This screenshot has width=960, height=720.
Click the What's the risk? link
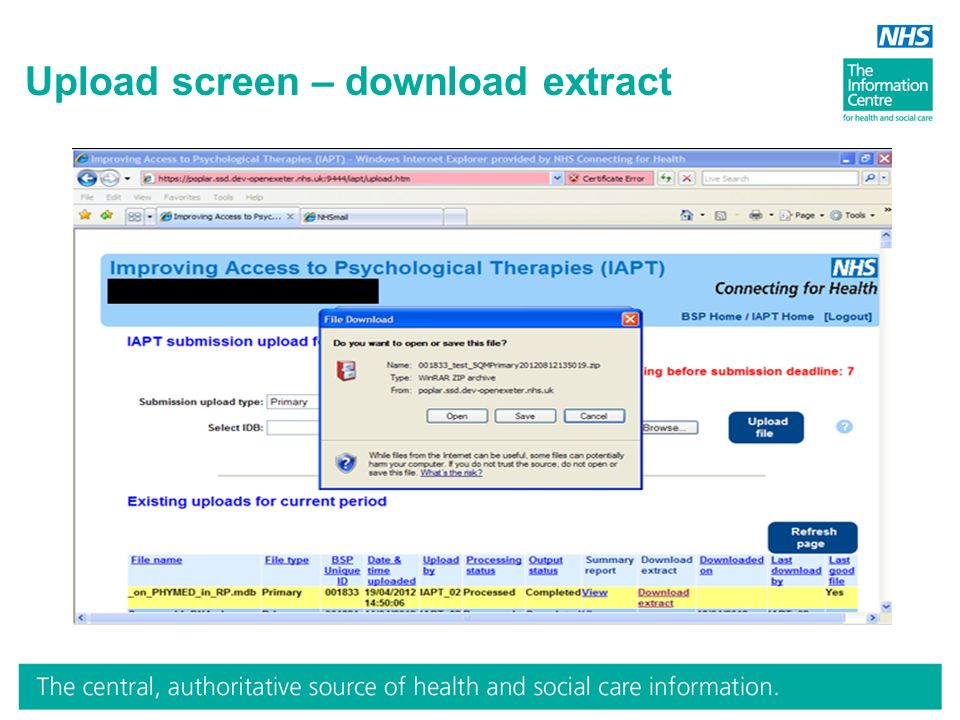(451, 473)
